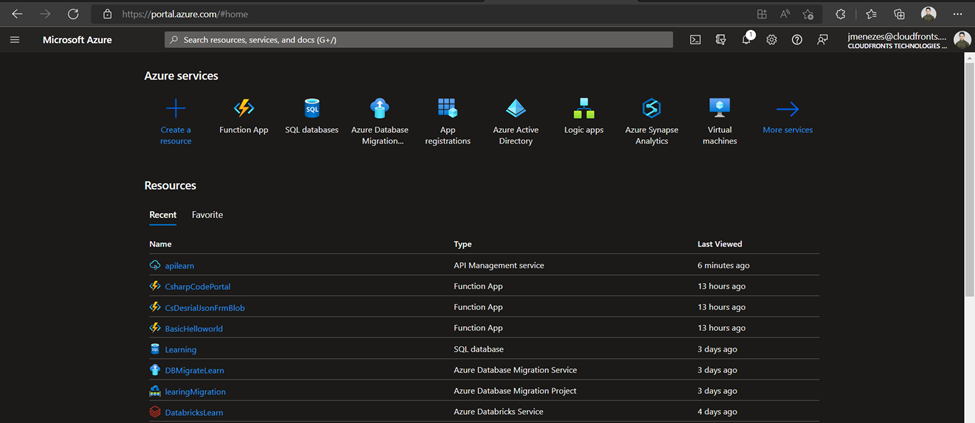Screen dimensions: 975x423
Task: Click the browser profile avatar
Action: coord(928,14)
